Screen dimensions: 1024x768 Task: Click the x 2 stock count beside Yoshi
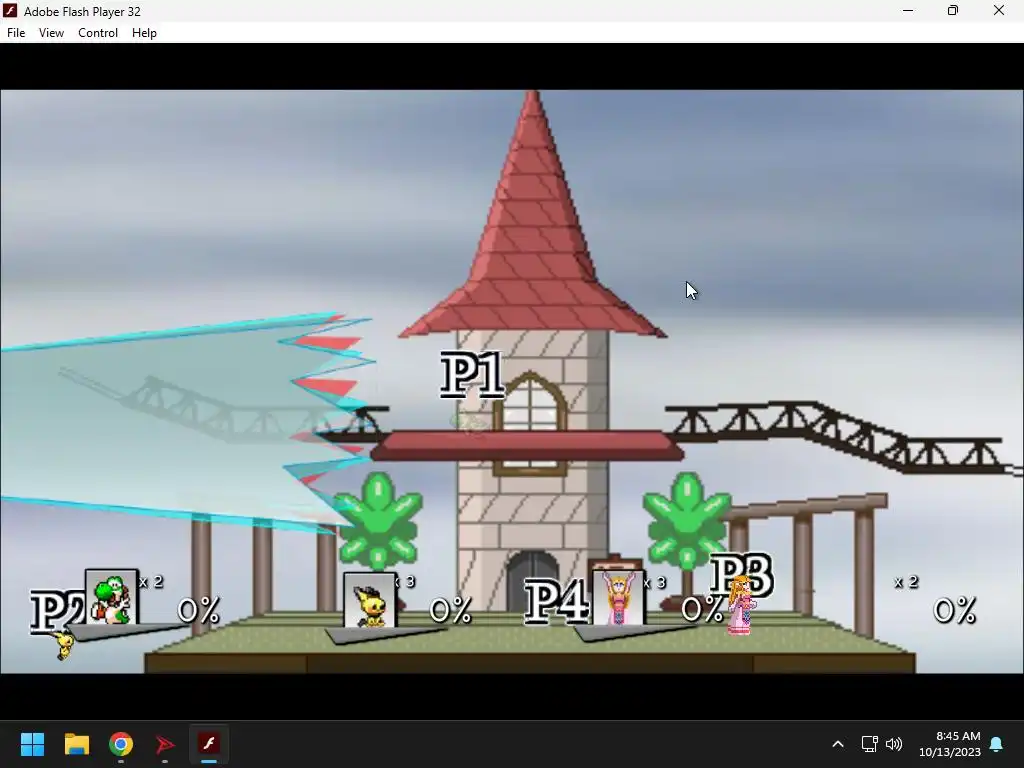[x=152, y=581]
